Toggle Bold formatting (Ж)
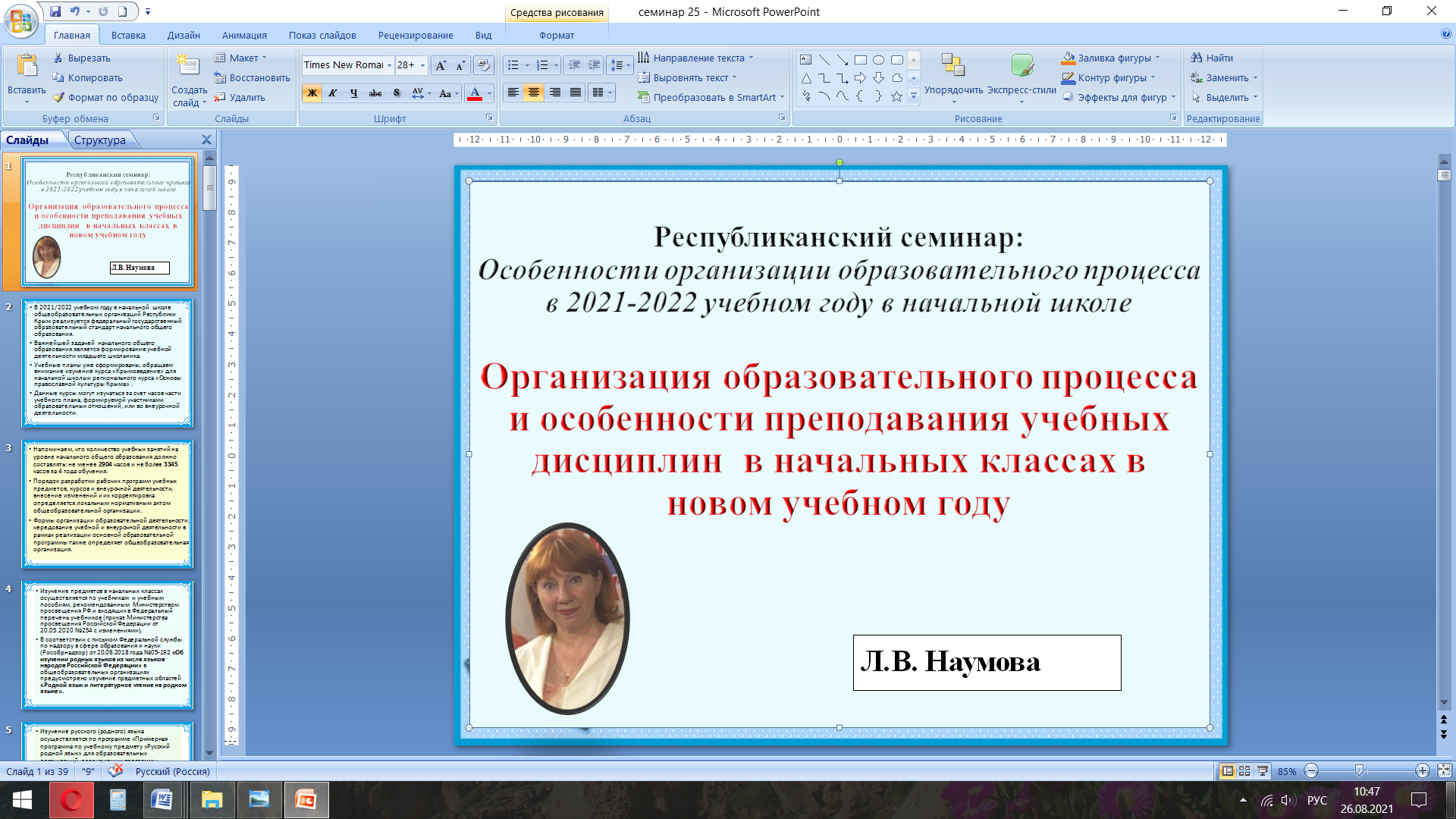The height and width of the screenshot is (819, 1456). pos(312,93)
